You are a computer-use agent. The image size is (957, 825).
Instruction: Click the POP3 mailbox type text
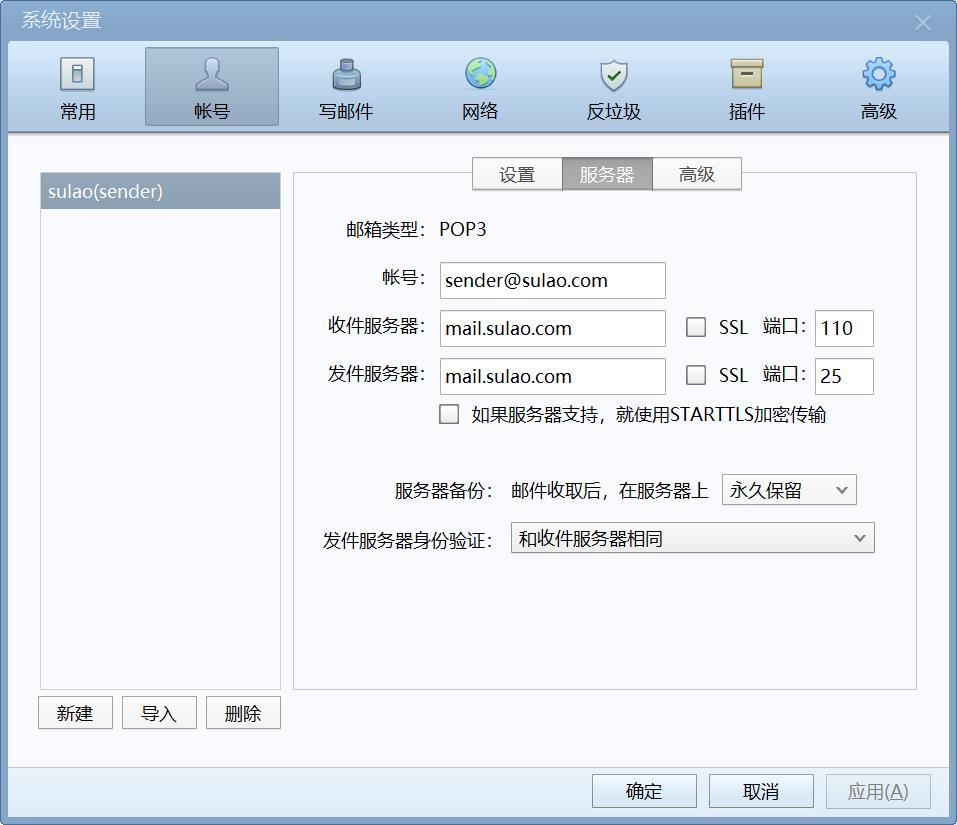(463, 229)
